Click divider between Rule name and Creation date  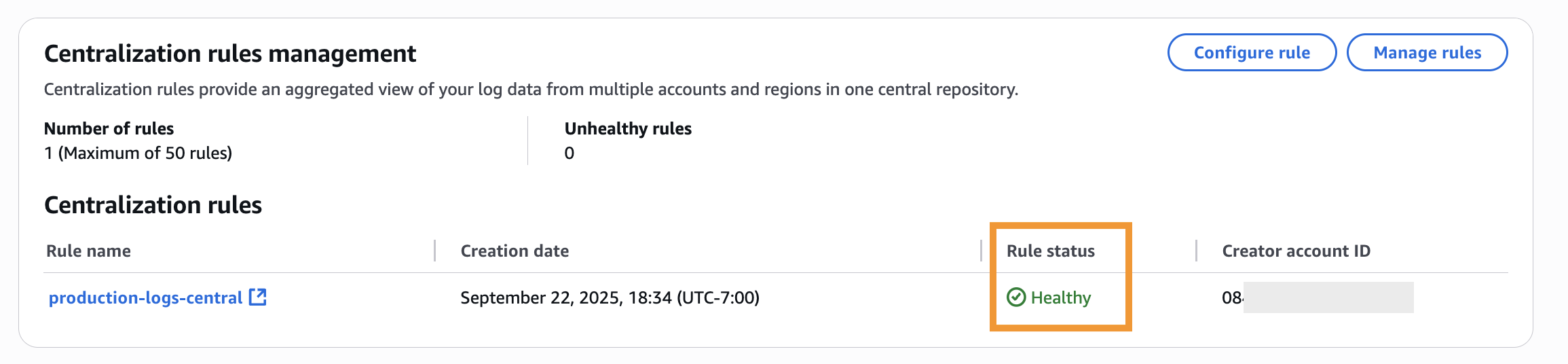tap(434, 251)
